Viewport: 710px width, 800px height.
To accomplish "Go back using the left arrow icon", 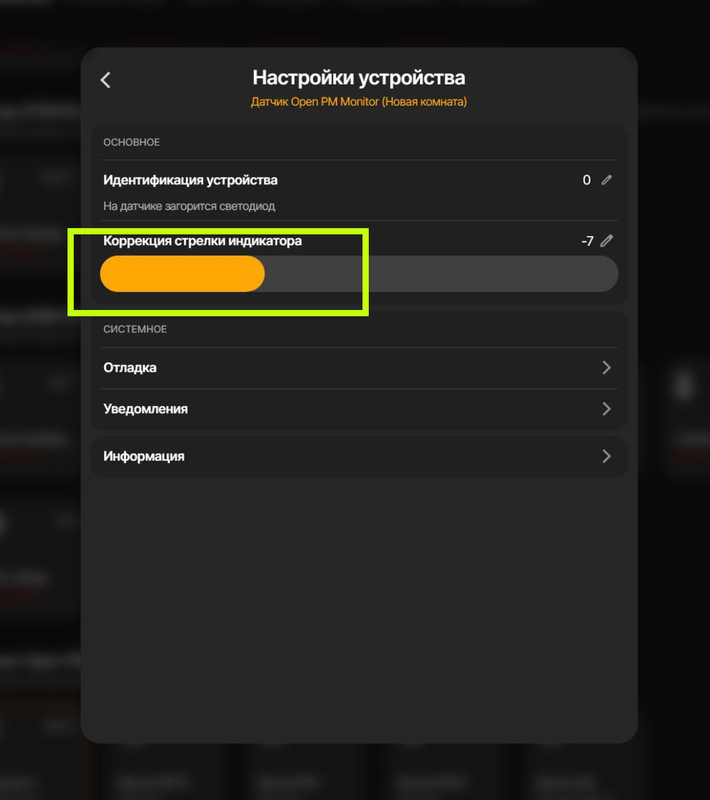I will 106,80.
